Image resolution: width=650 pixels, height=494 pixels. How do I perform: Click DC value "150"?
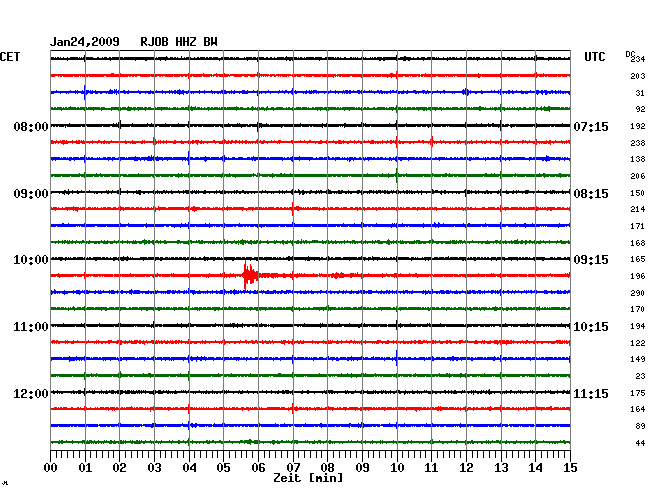[x=638, y=193]
